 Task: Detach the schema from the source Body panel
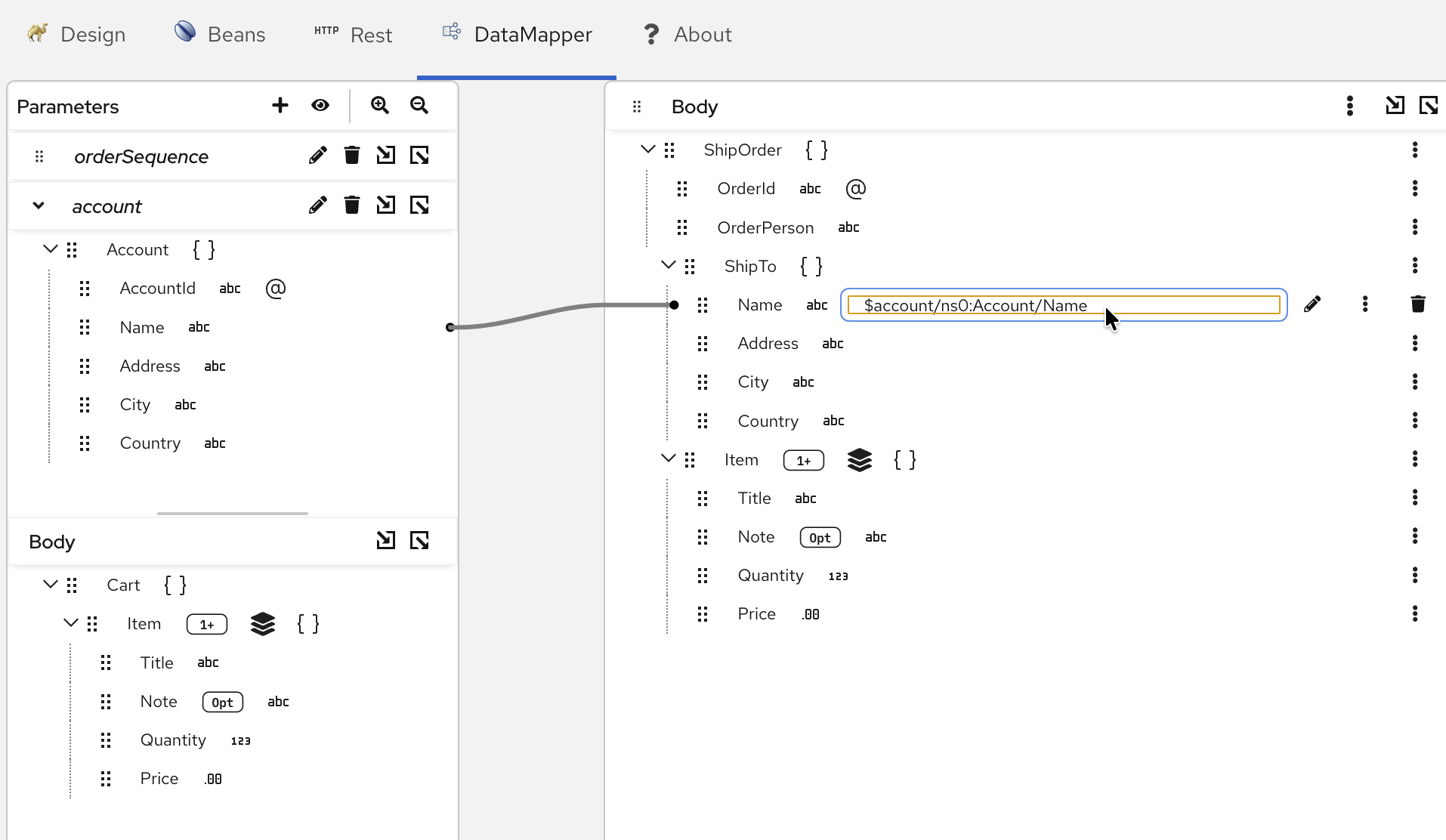click(x=419, y=540)
